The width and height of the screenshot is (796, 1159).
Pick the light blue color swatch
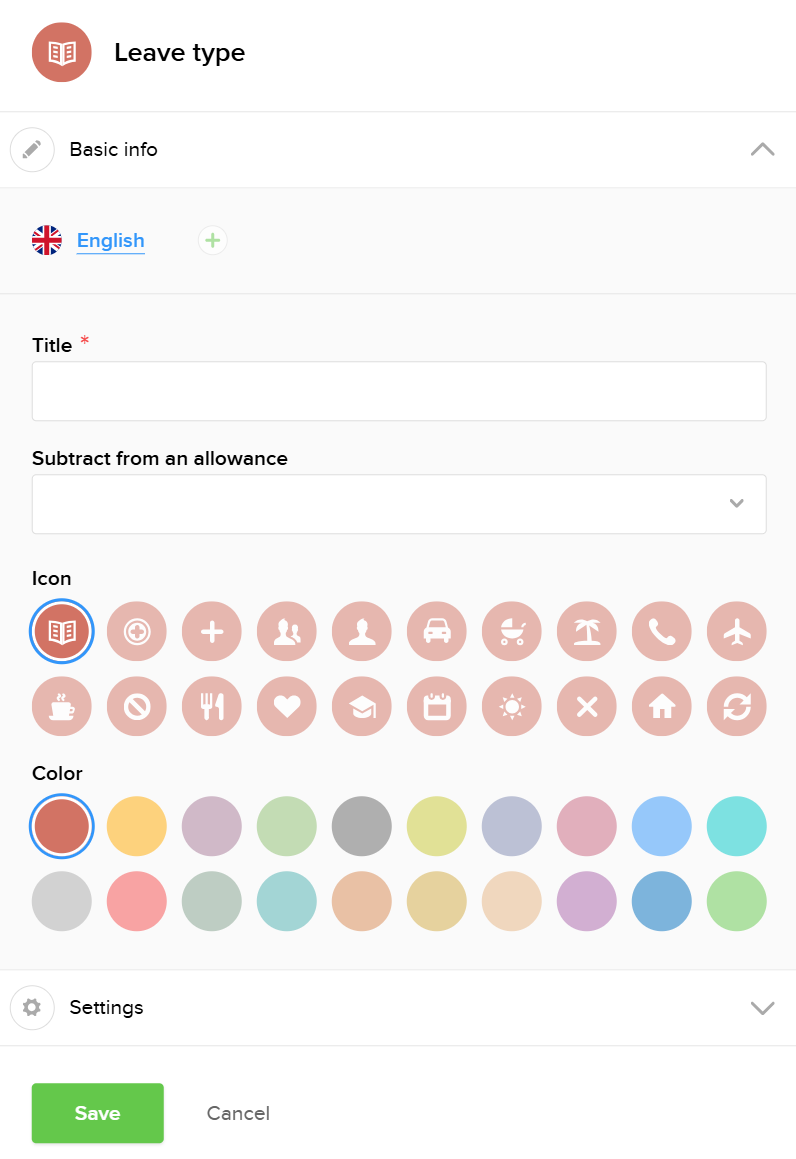[x=662, y=827]
